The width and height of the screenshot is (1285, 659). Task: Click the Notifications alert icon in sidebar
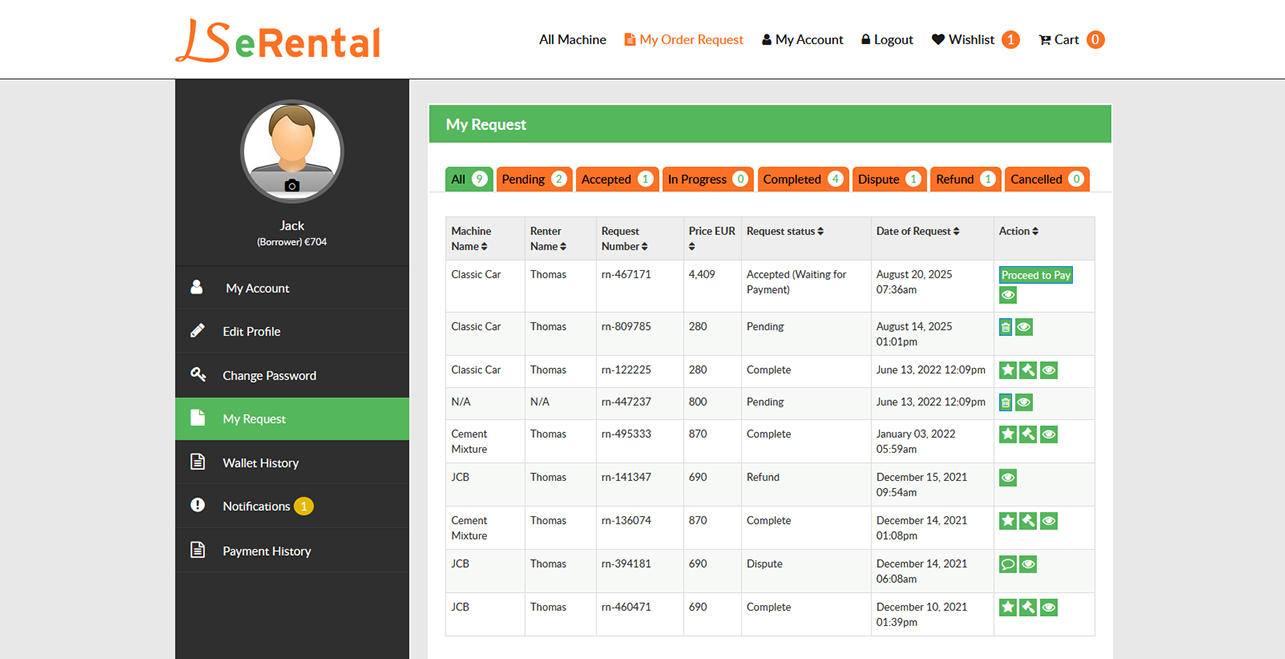pyautogui.click(x=197, y=506)
